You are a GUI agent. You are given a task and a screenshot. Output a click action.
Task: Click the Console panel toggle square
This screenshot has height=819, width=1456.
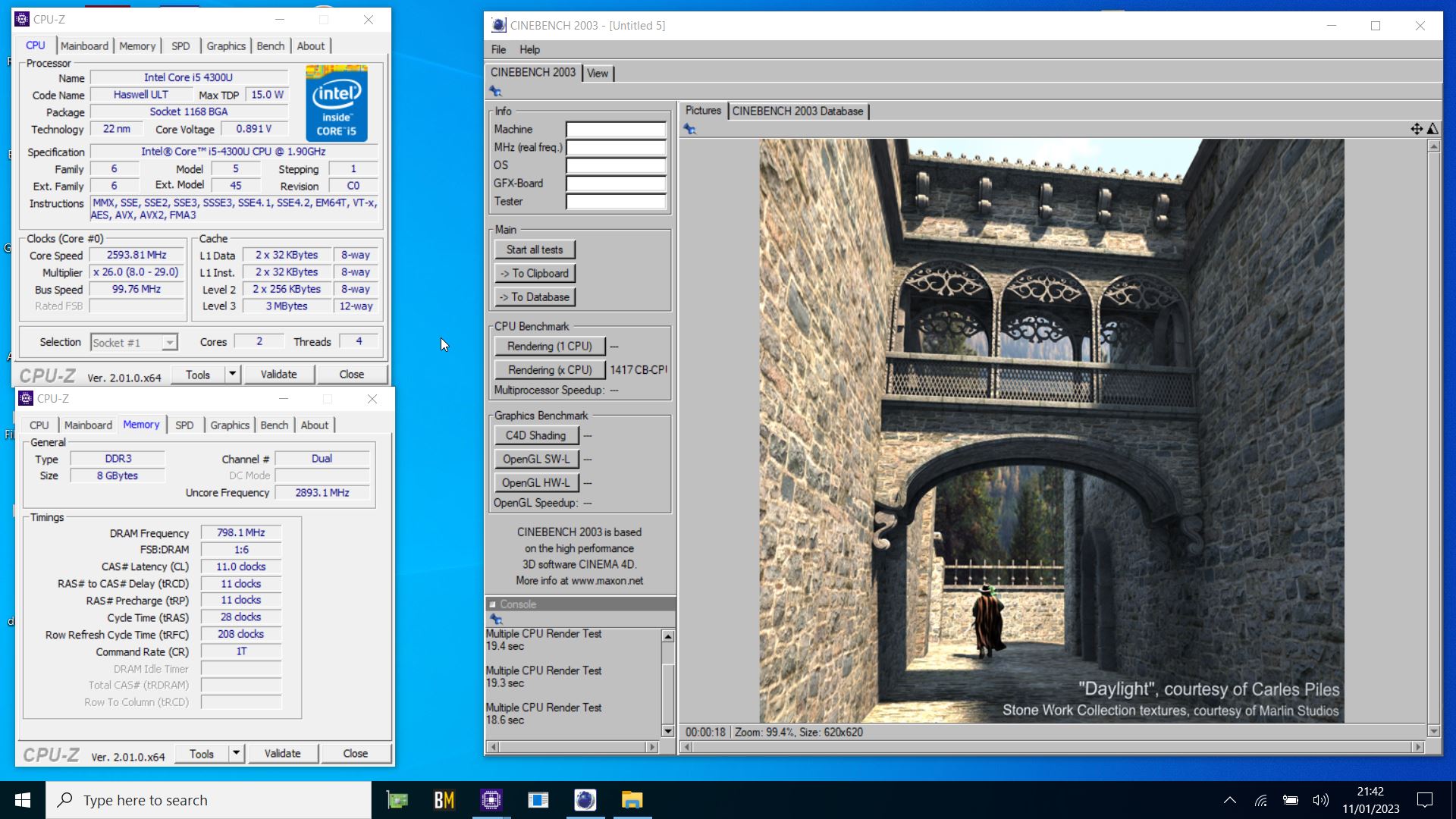(492, 604)
